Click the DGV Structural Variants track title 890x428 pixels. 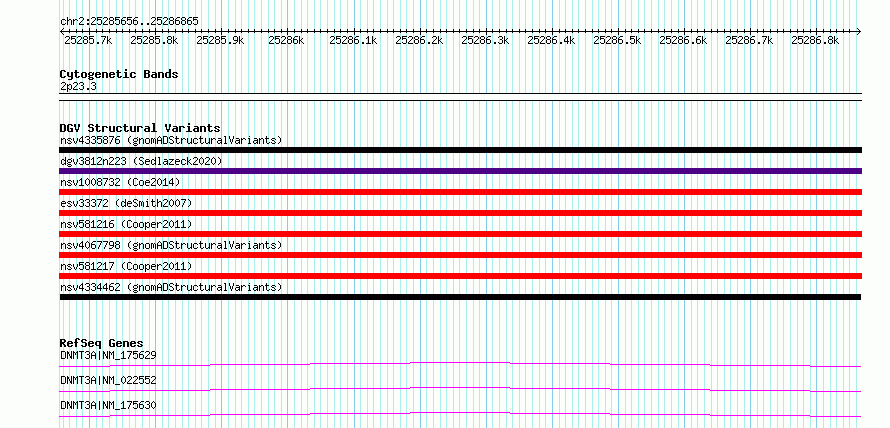coord(140,128)
